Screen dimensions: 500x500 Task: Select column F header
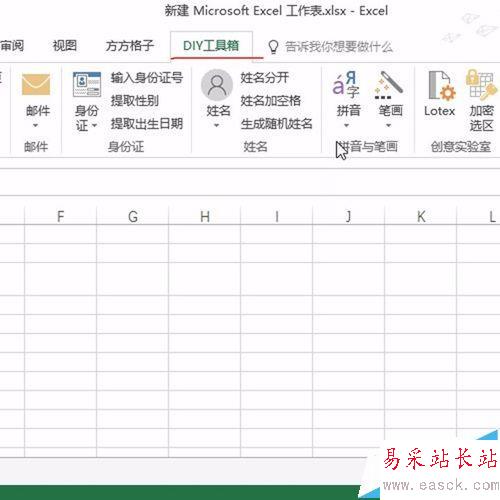60,216
